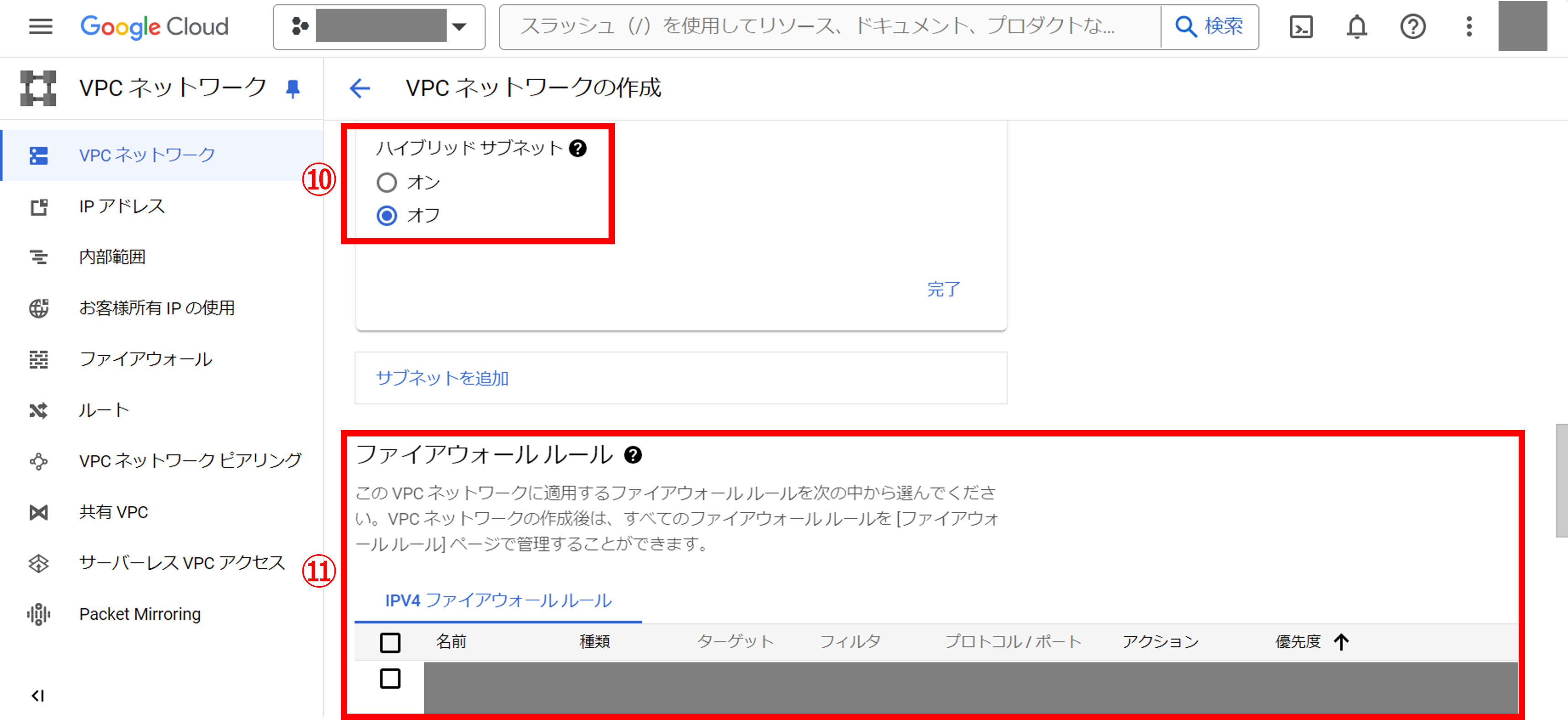Open ファイアウォール in the sidebar

145,359
